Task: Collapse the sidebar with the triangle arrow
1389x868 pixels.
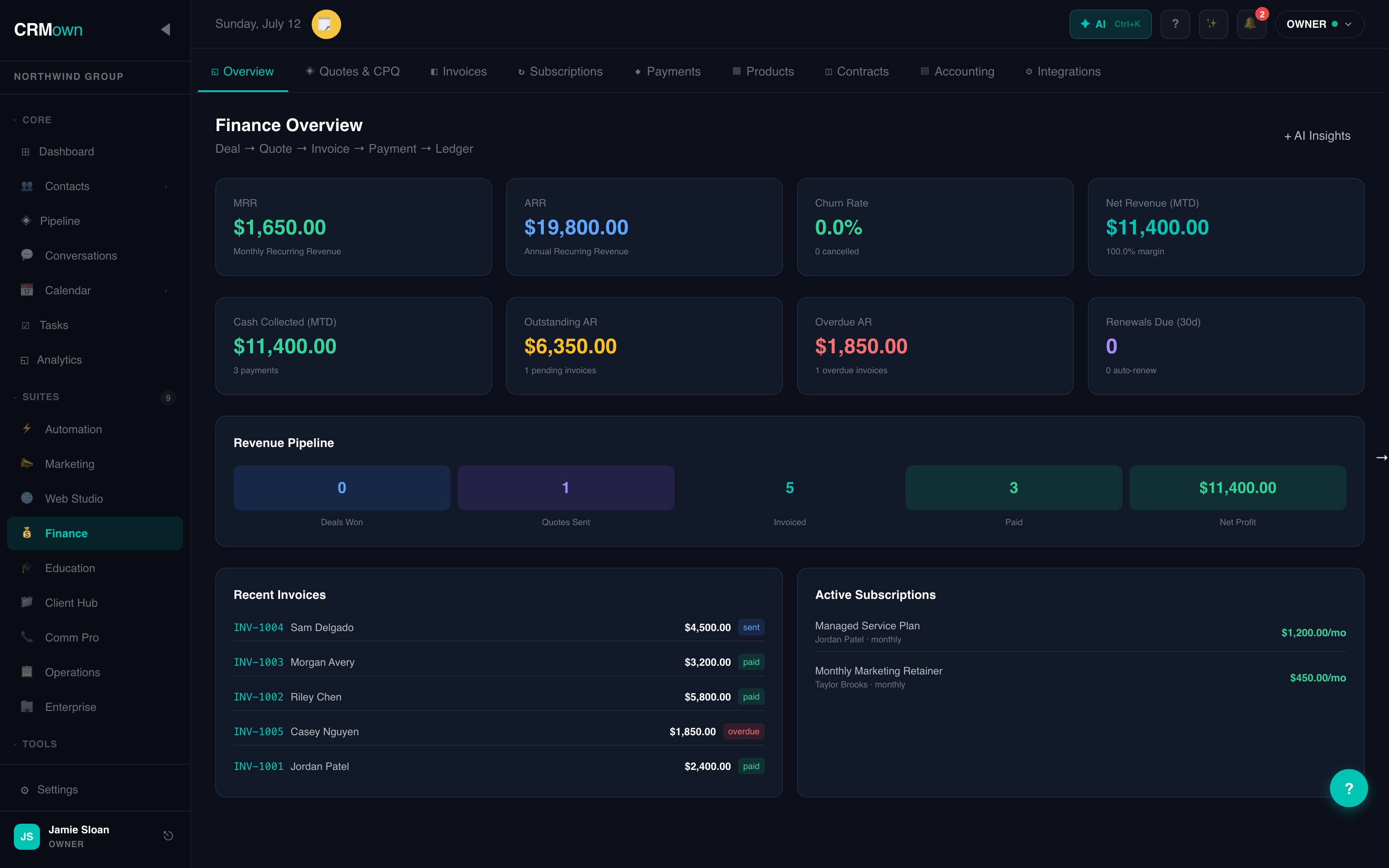Action: tap(166, 29)
